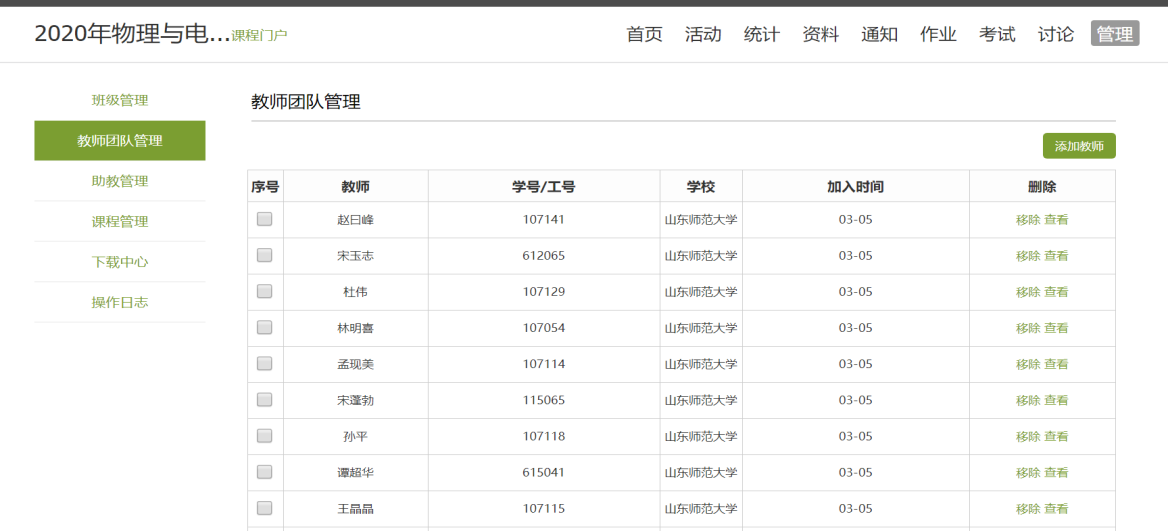The image size is (1168, 531).
Task: Switch to the 作业 section
Action: (x=938, y=34)
